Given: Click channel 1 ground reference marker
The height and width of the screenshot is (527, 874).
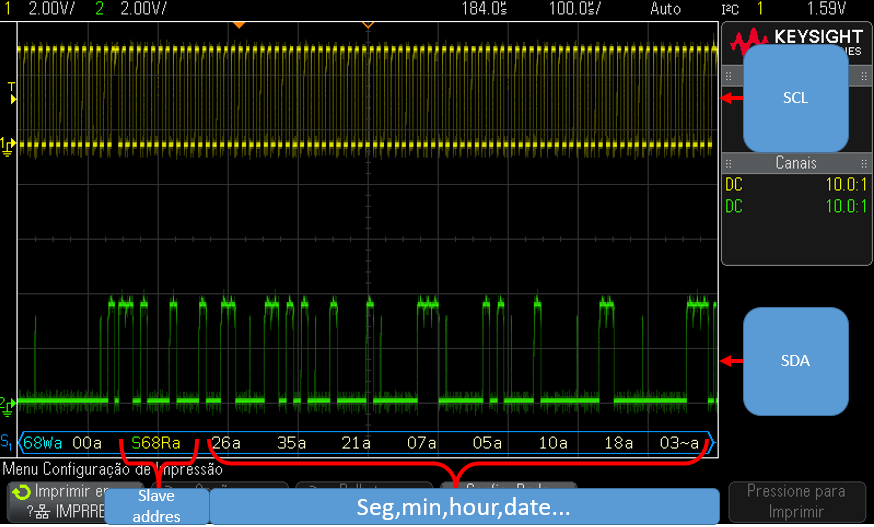Looking at the screenshot, I should (8, 146).
